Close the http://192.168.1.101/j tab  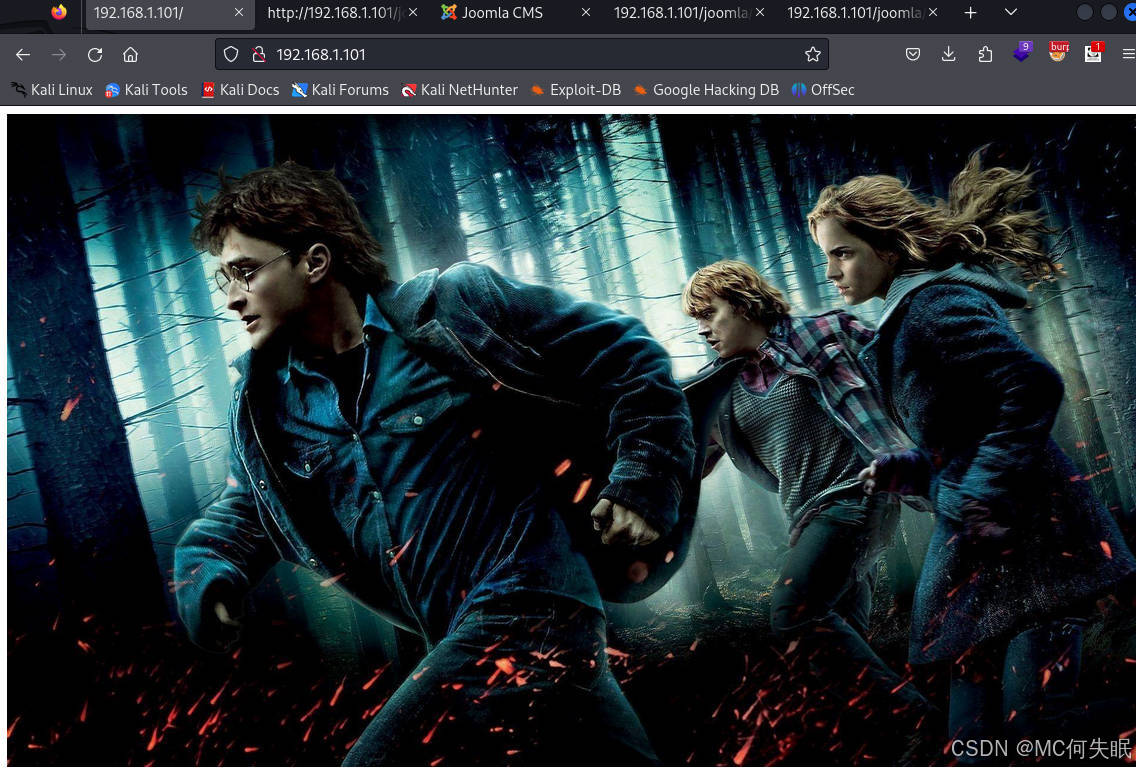pos(412,12)
